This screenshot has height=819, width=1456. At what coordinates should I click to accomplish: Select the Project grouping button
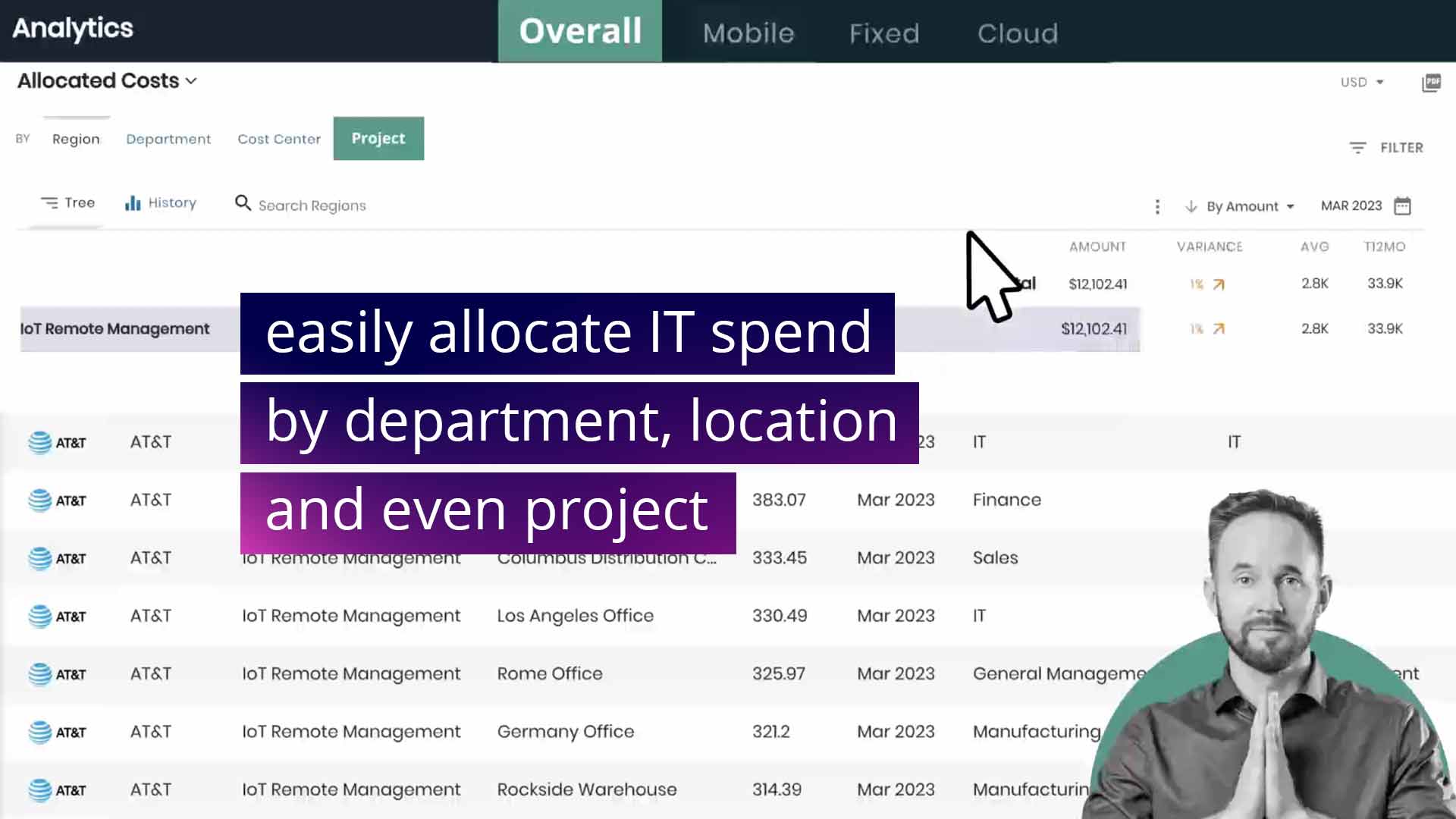(378, 138)
